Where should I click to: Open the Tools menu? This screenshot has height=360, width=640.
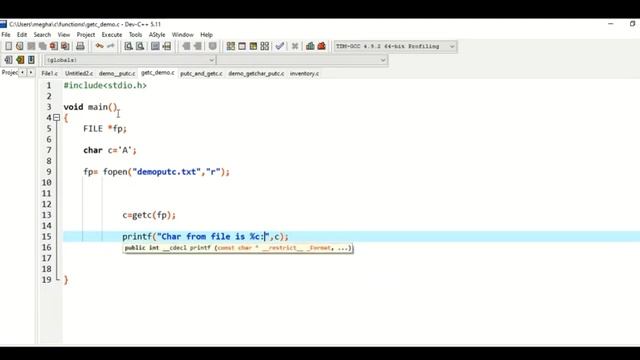(136, 35)
